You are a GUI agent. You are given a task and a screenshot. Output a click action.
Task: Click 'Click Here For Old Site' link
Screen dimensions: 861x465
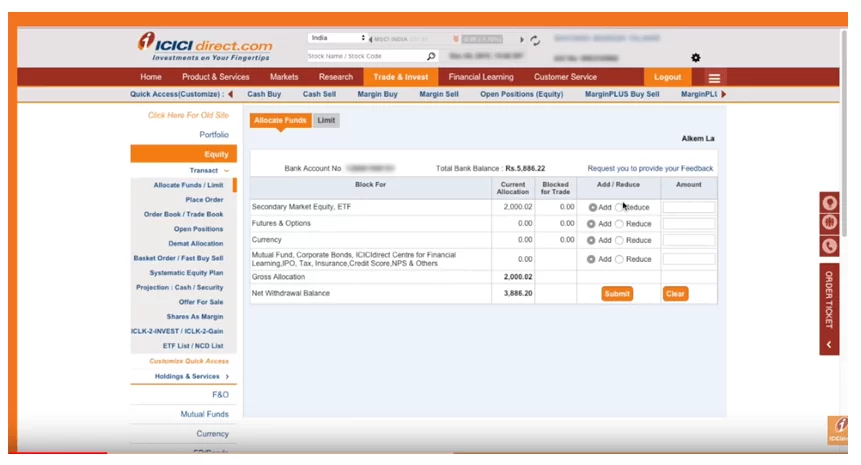click(188, 115)
